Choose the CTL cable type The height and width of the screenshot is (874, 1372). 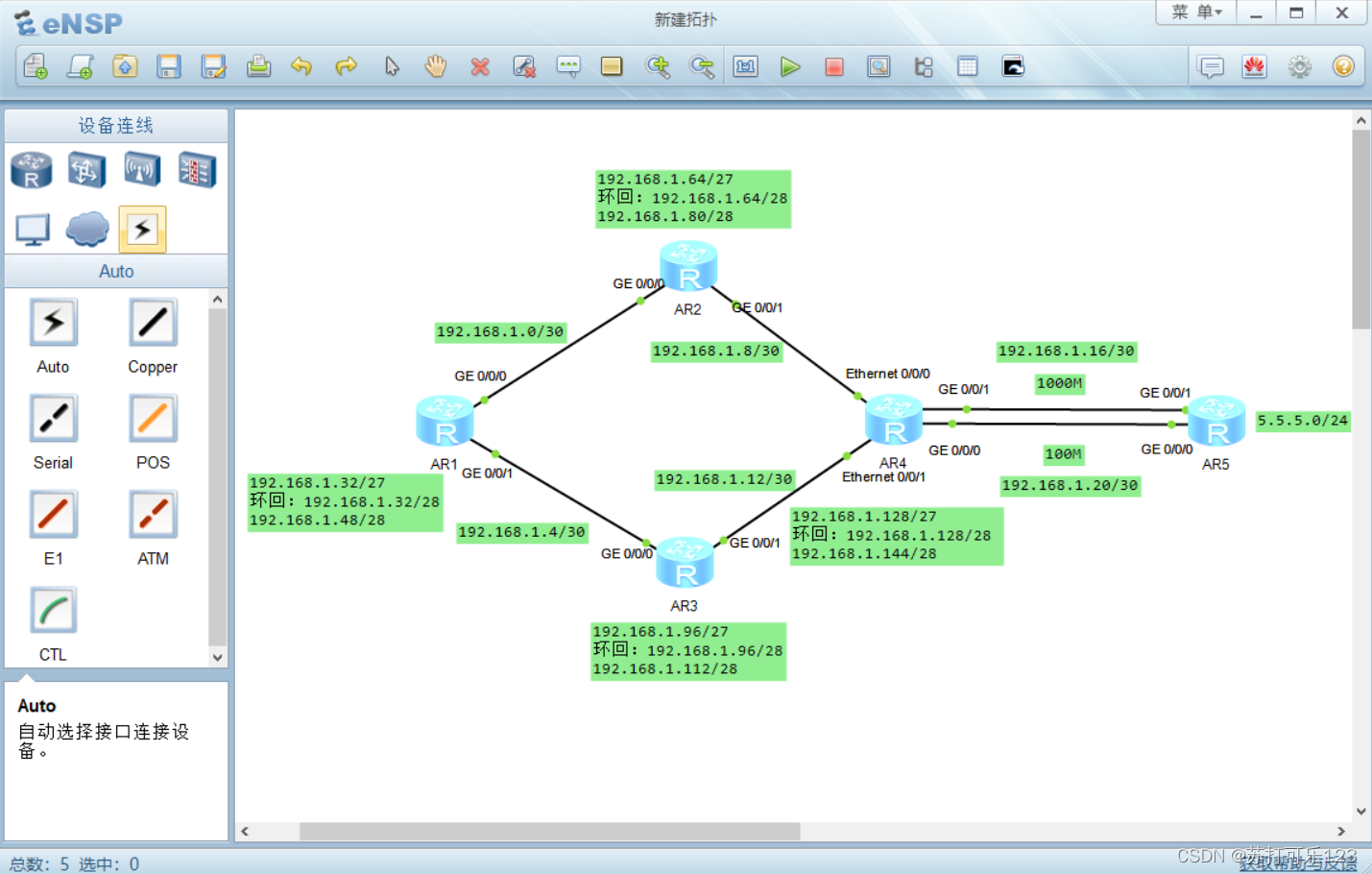(53, 612)
